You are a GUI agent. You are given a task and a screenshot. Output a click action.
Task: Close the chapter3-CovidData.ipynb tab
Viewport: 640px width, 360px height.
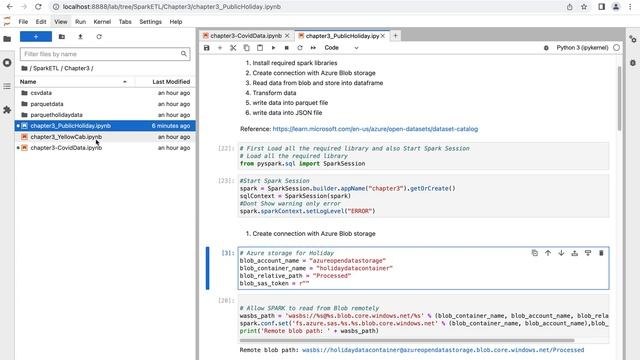click(x=287, y=36)
